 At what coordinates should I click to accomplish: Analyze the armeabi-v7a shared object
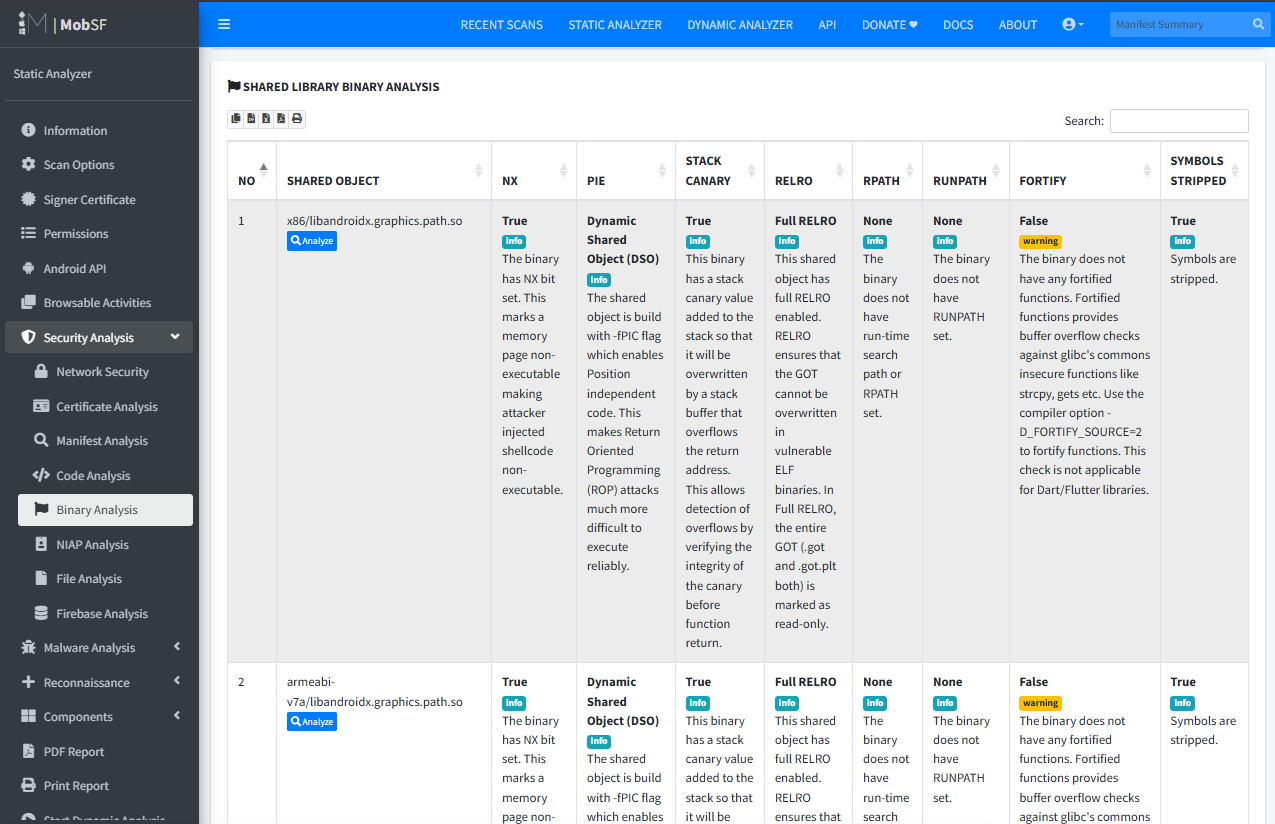(312, 722)
